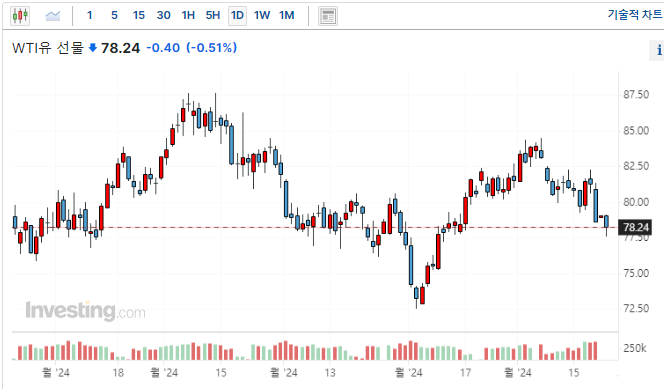
Task: Click the 78.24 price tag on axis
Action: [x=635, y=228]
